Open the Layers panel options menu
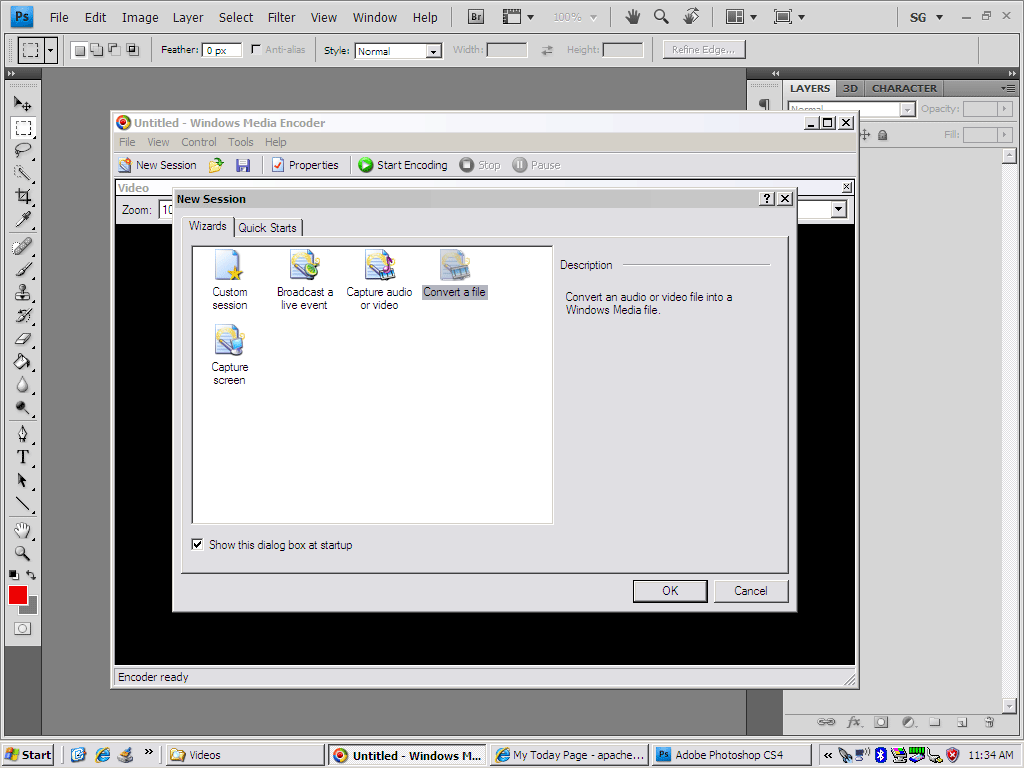Viewport: 1024px width, 768px height. tap(1008, 88)
